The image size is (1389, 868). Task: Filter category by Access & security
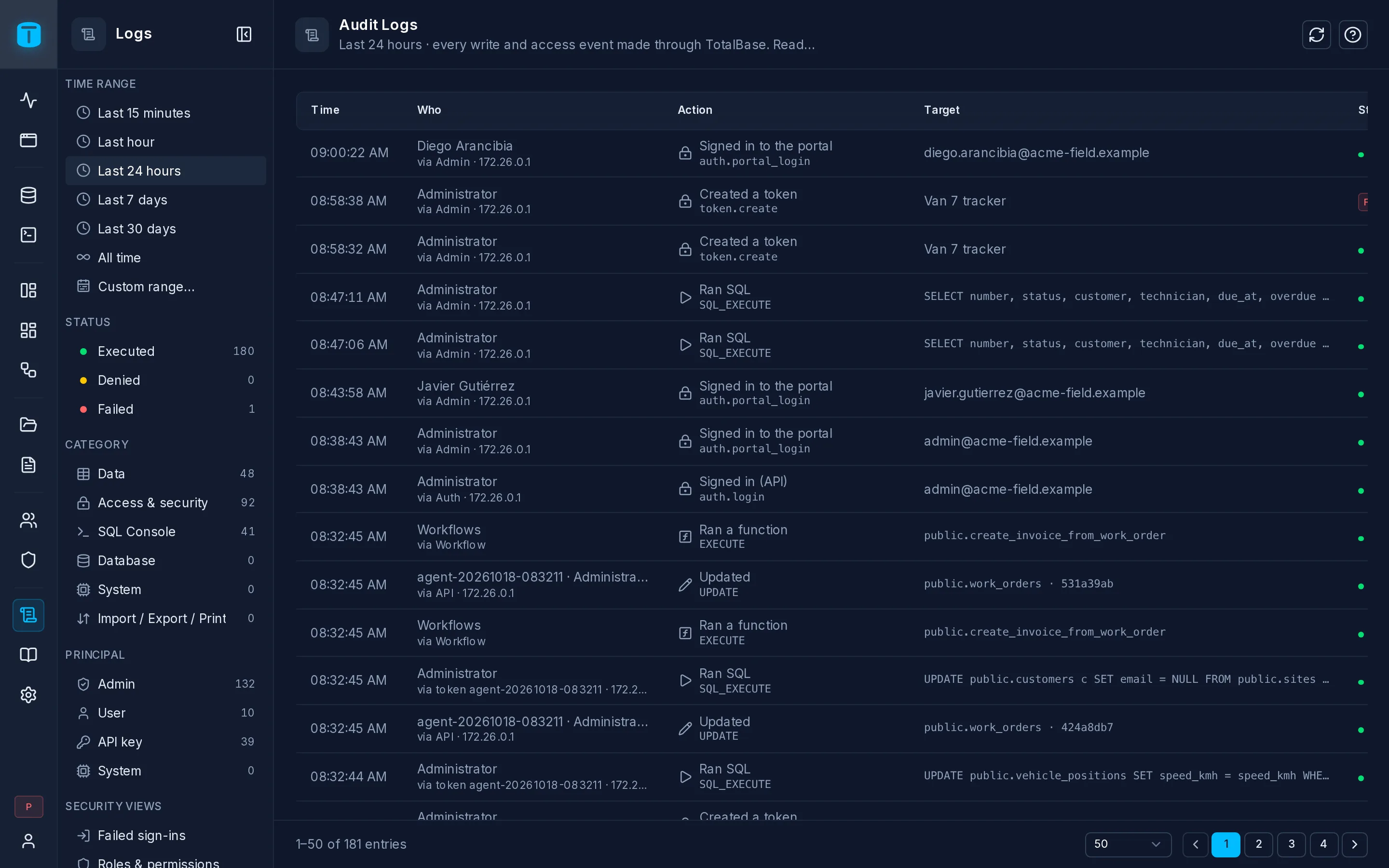click(x=165, y=502)
